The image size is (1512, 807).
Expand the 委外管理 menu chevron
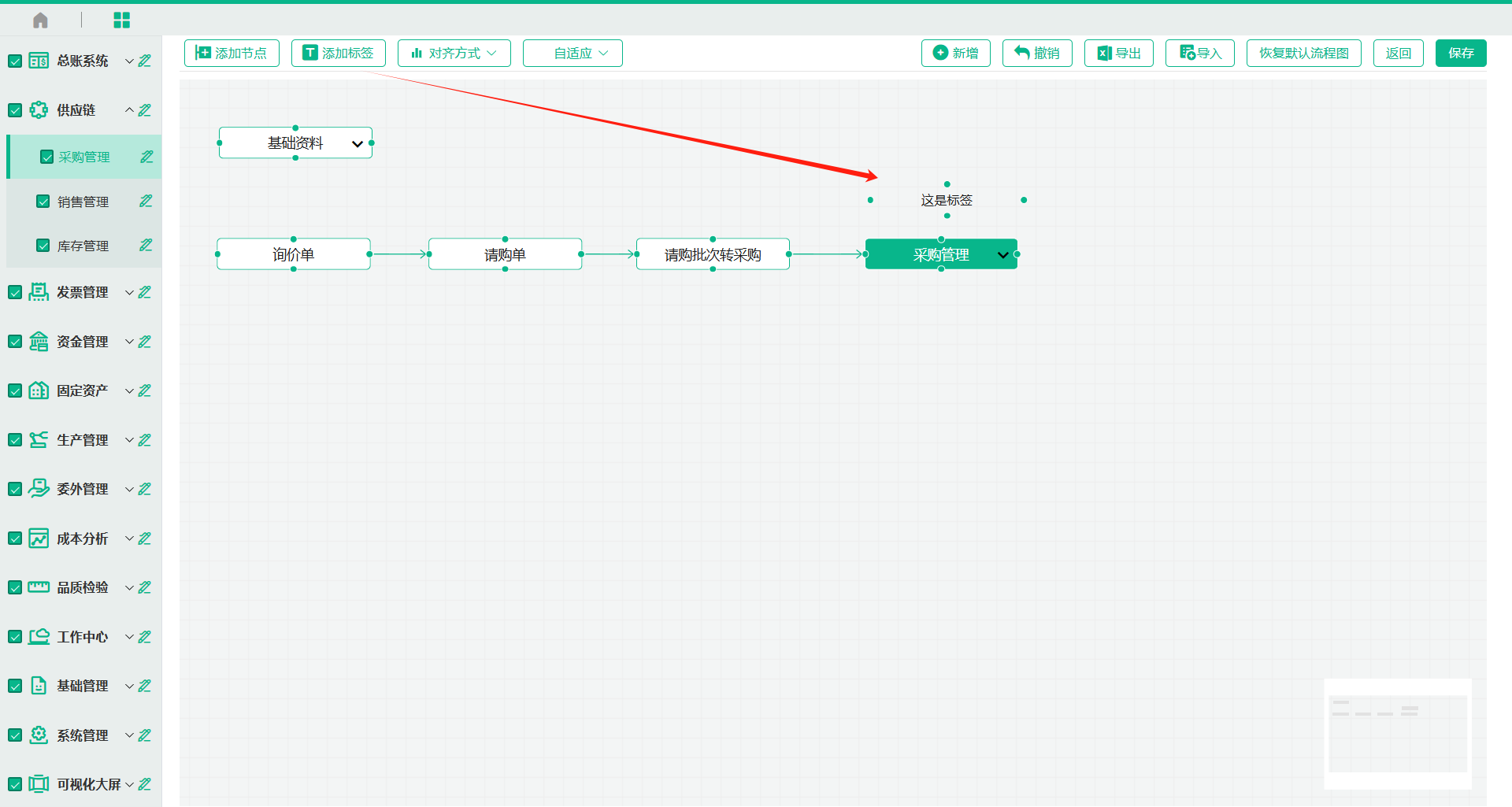[x=129, y=489]
